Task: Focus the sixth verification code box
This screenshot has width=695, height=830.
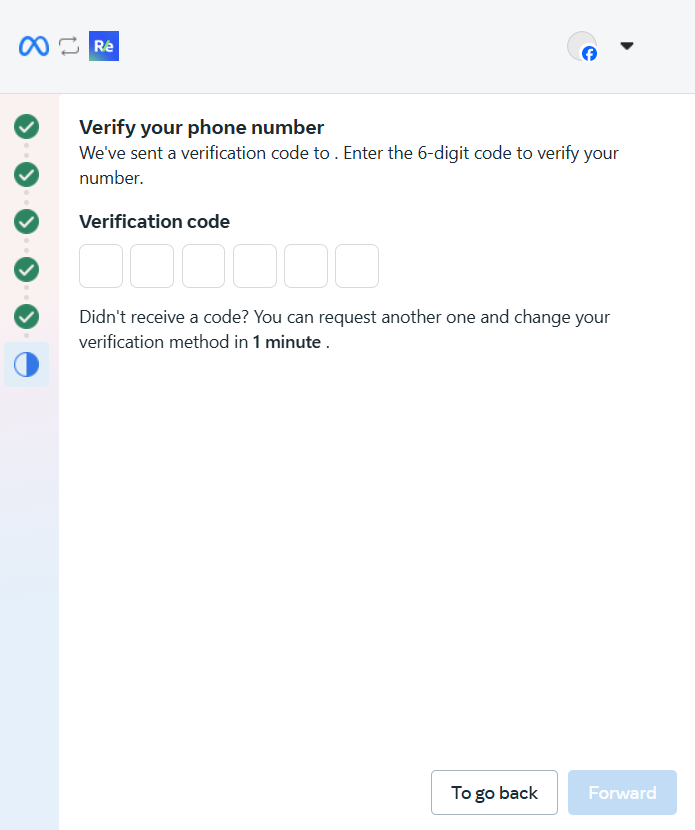Action: (x=357, y=266)
